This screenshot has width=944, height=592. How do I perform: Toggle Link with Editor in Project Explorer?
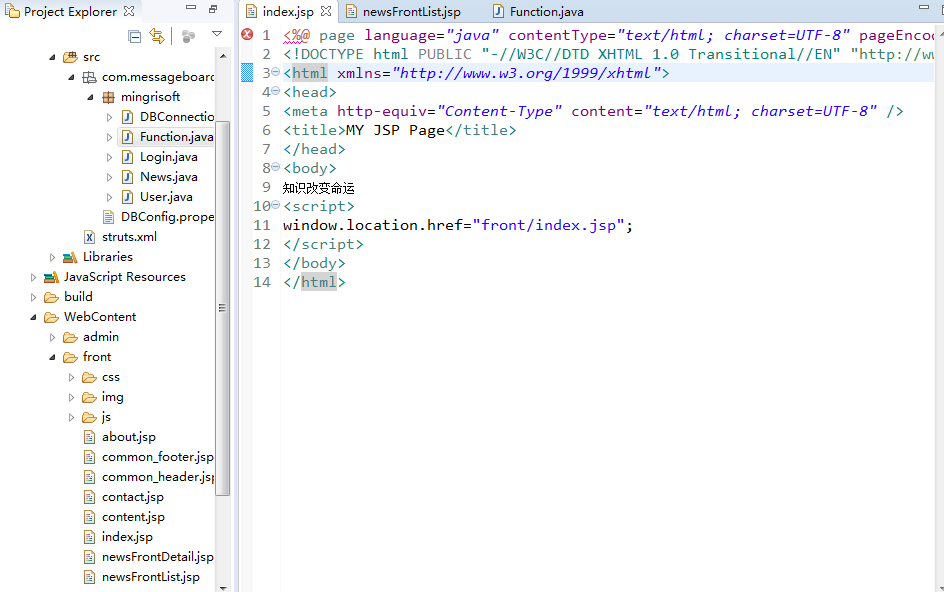pyautogui.click(x=157, y=36)
